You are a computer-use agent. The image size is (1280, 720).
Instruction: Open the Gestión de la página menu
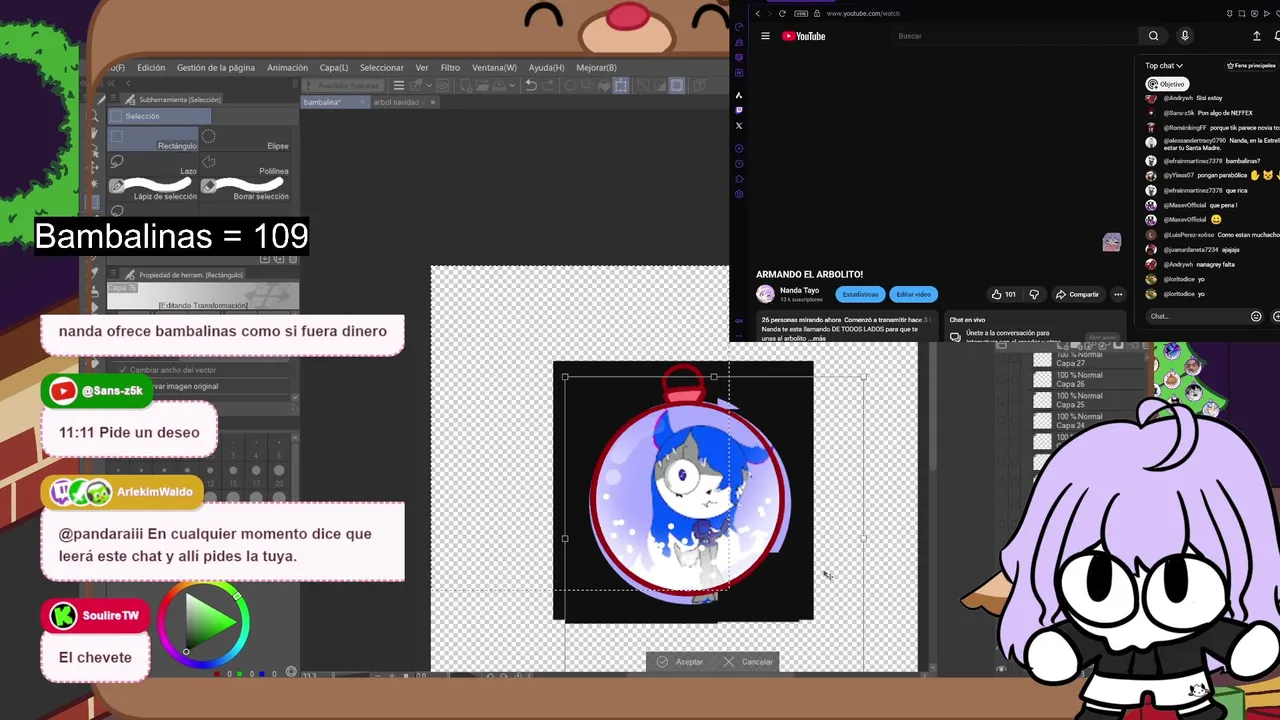(x=216, y=68)
